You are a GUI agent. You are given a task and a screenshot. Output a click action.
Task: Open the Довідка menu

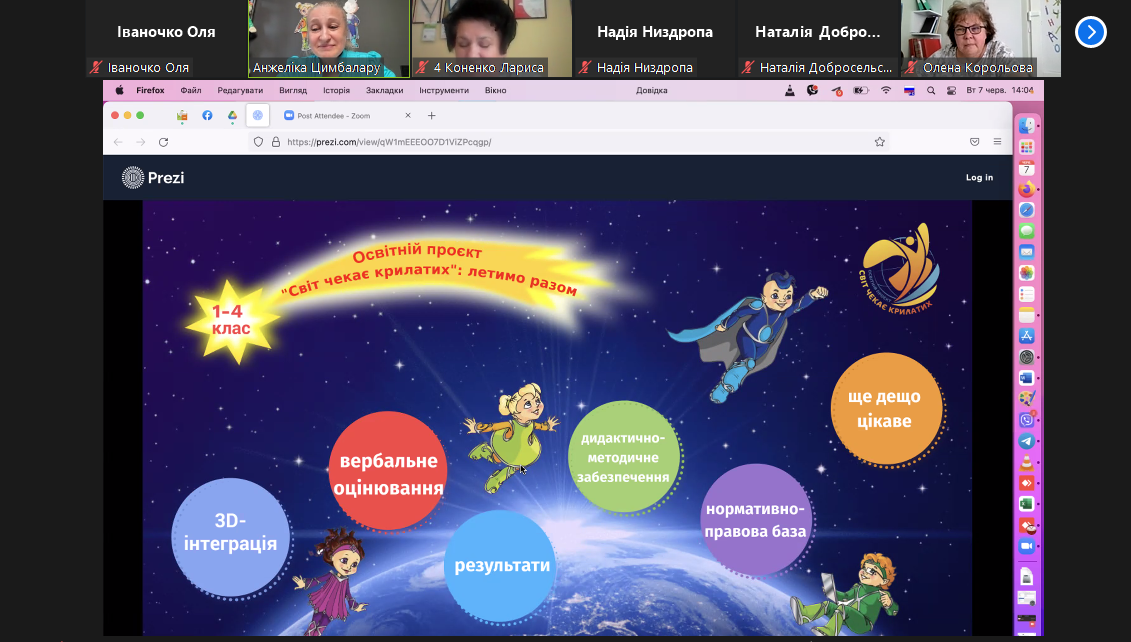click(x=651, y=90)
